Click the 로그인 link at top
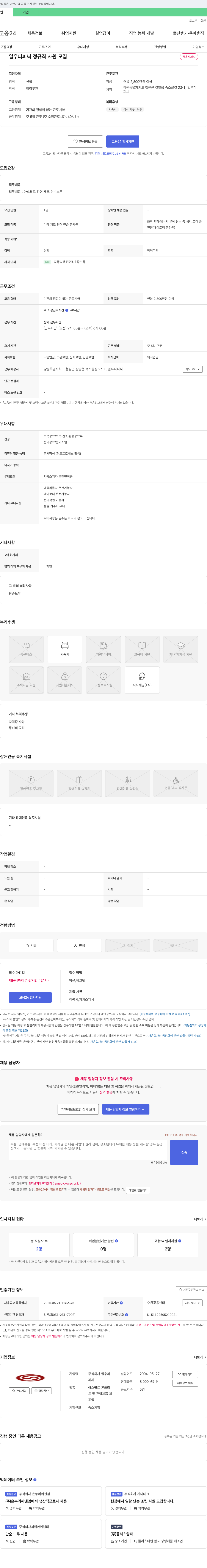 193,21
